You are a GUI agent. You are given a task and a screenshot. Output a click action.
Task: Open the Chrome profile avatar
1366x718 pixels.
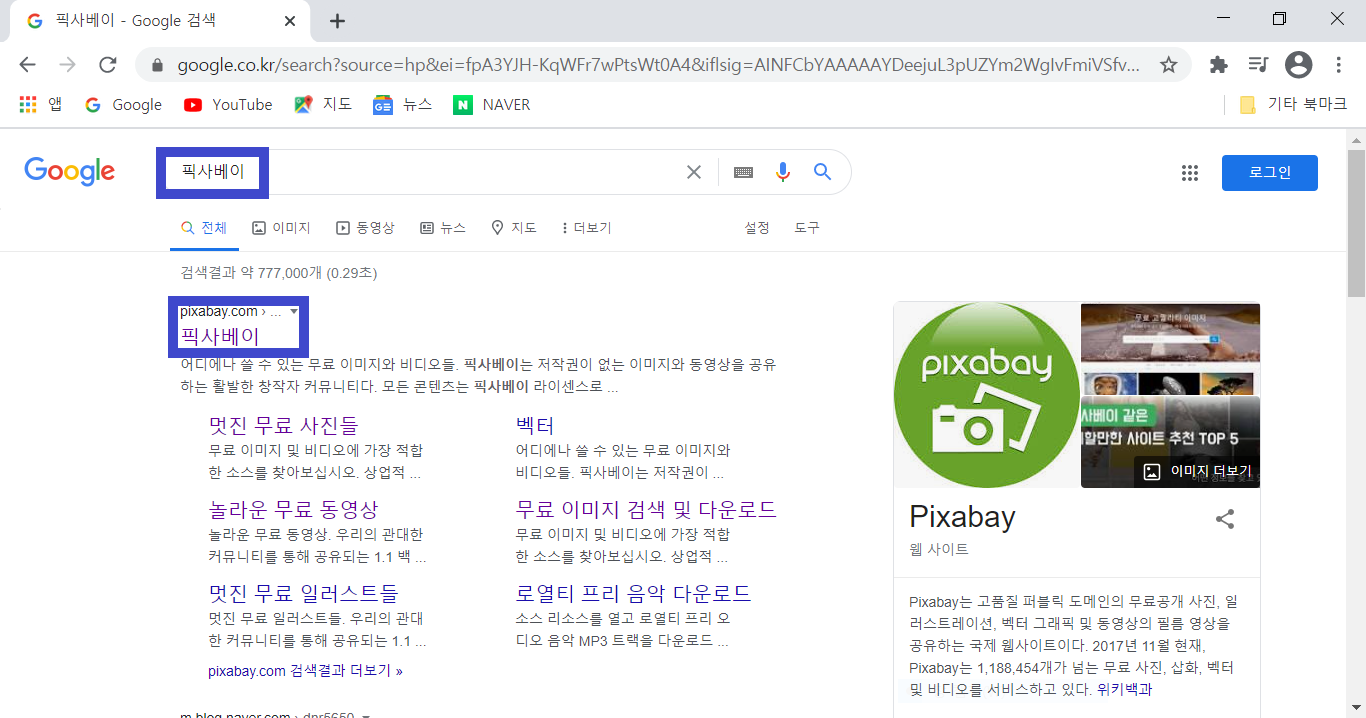(1298, 65)
